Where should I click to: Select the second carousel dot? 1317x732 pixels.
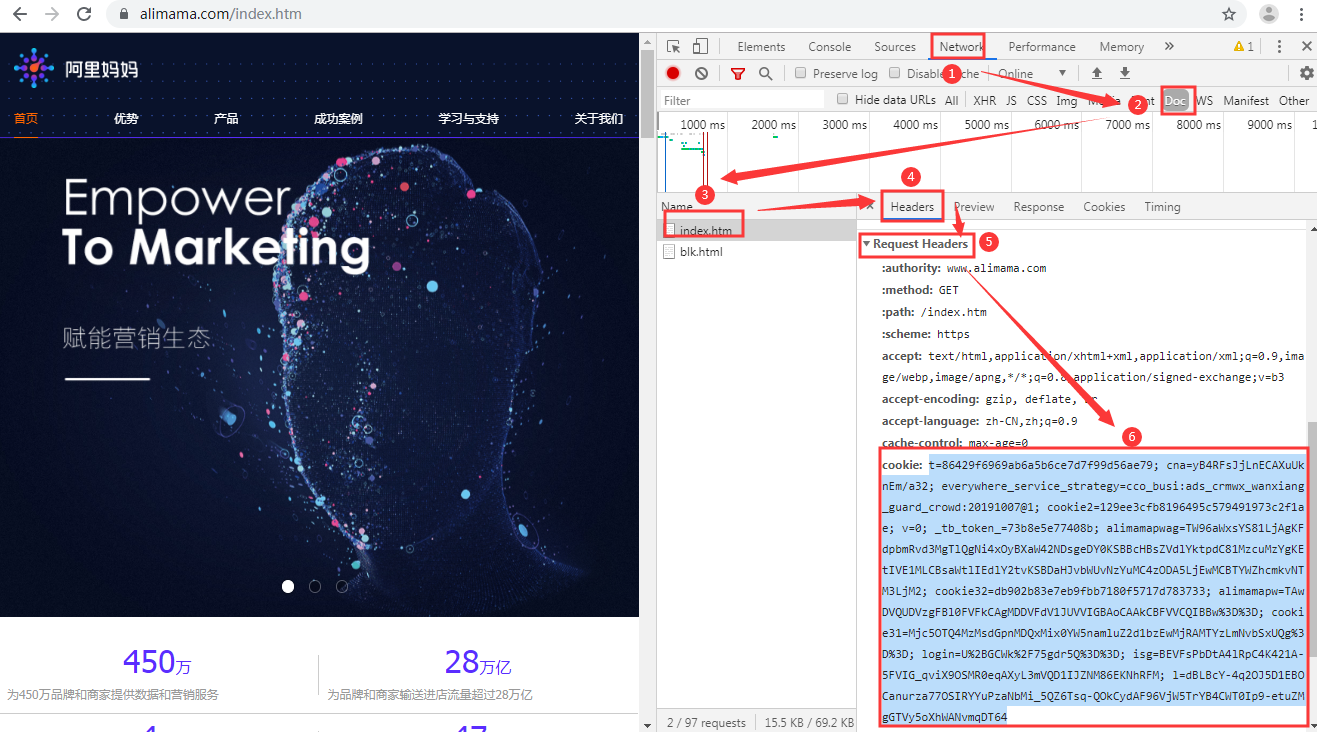315,586
